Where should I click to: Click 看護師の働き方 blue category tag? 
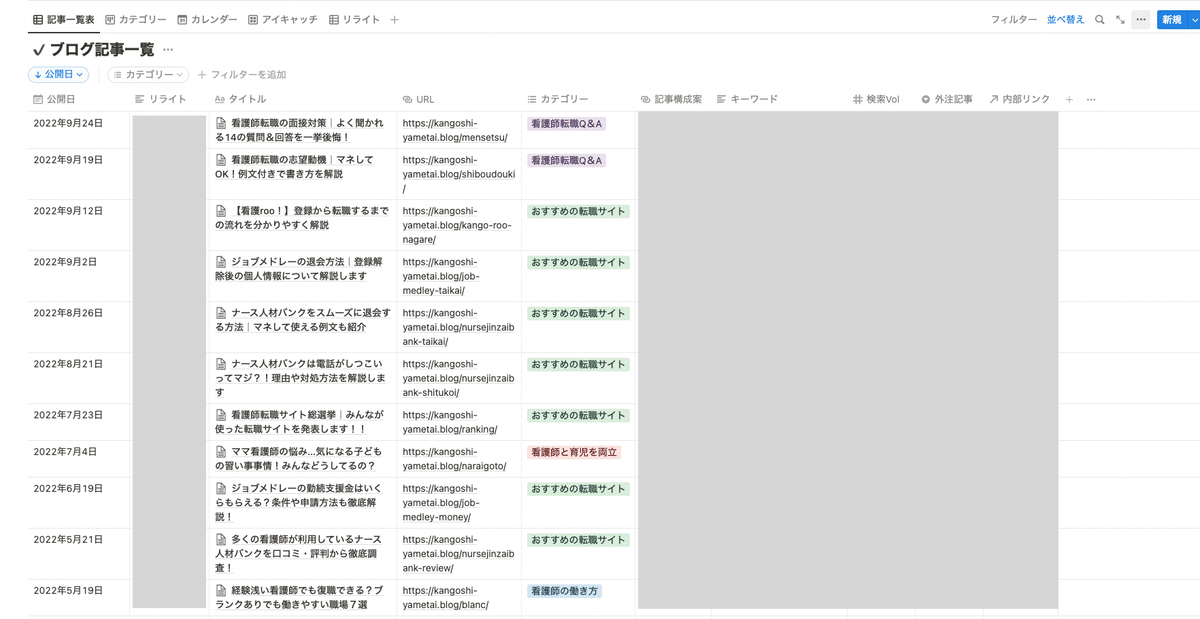tap(564, 591)
